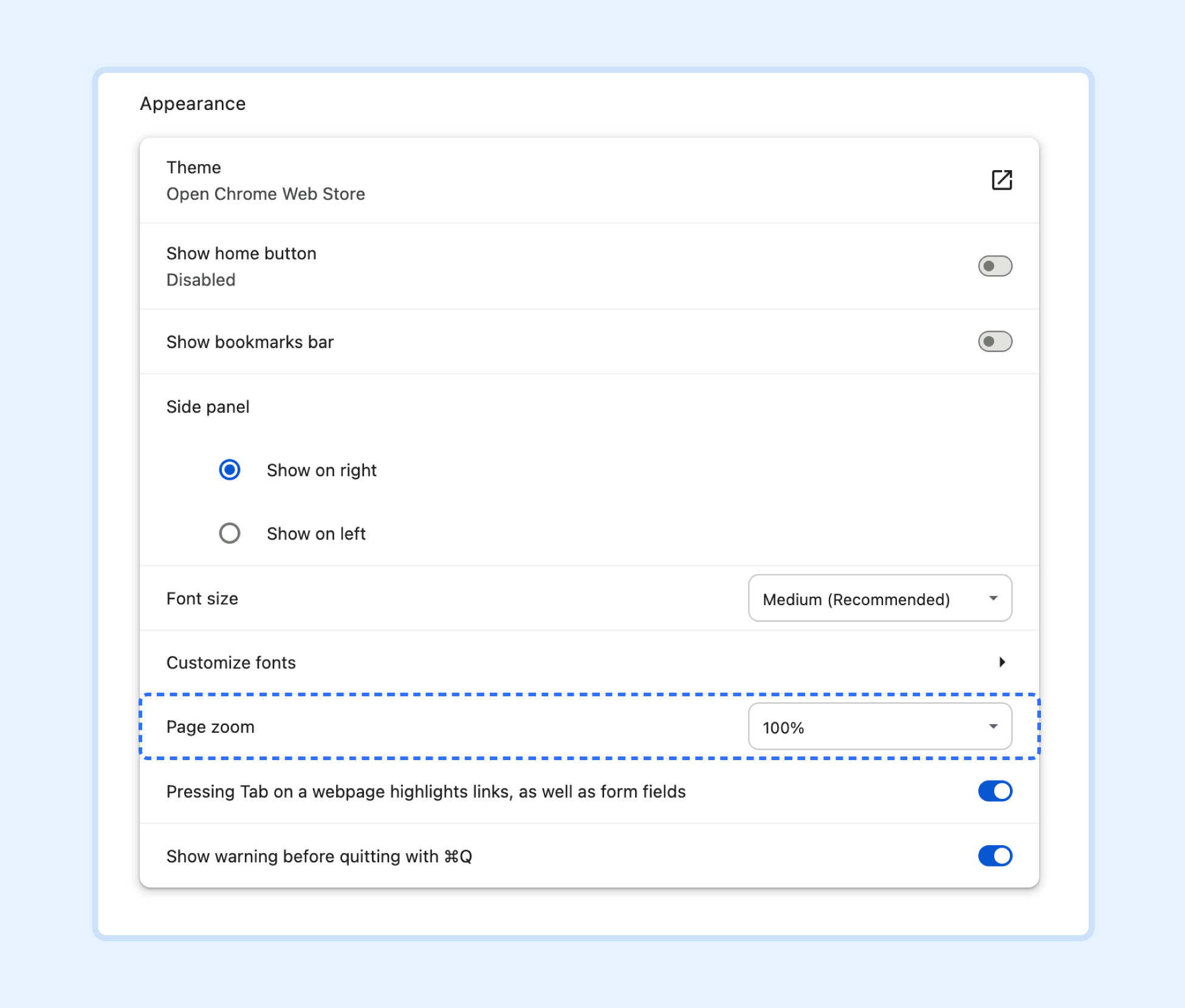Click the Show on left label

point(316,533)
